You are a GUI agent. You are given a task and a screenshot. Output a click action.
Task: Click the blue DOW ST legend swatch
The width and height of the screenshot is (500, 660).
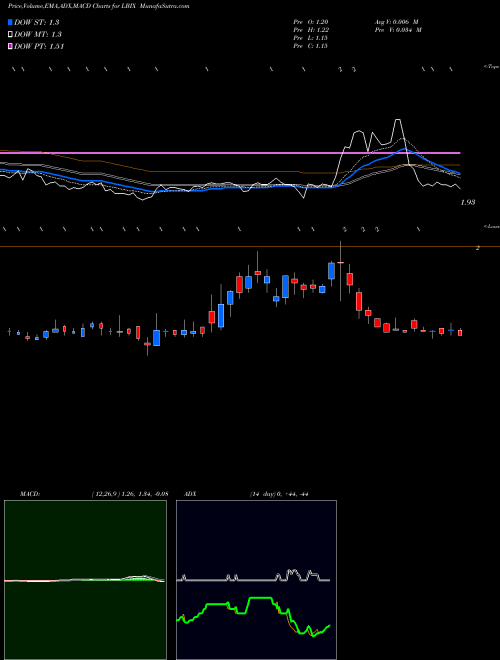point(10,22)
